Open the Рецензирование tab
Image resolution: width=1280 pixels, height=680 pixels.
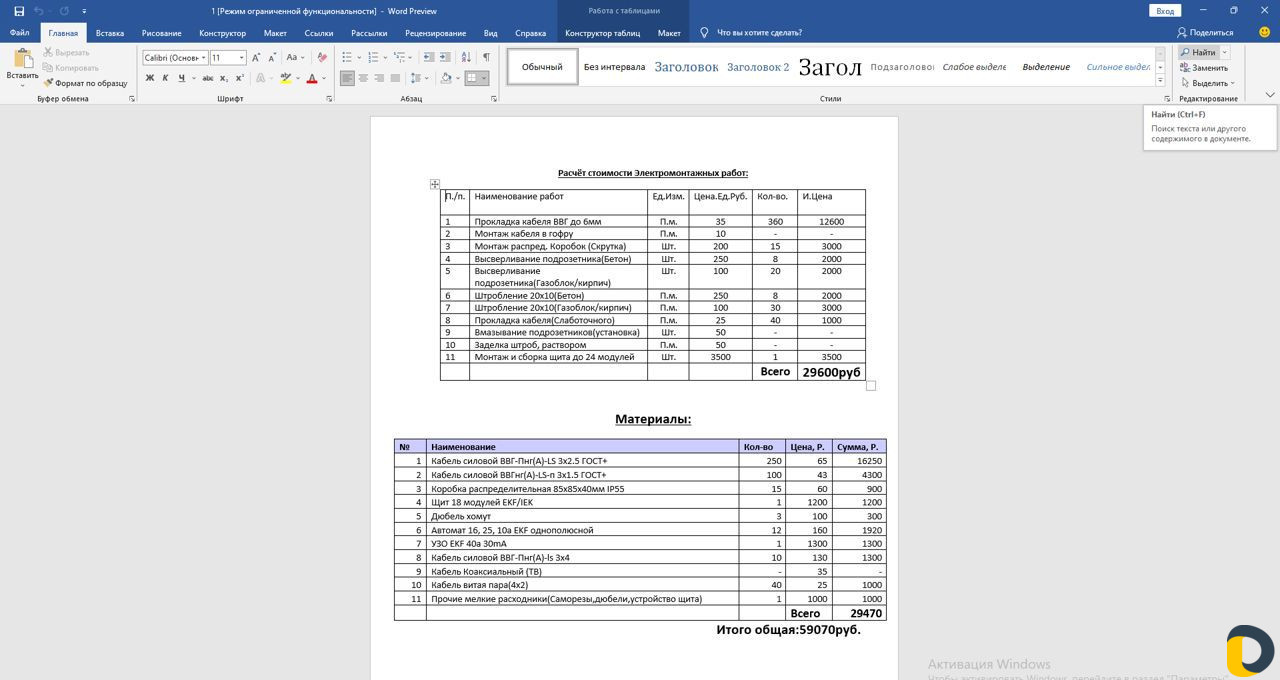435,33
